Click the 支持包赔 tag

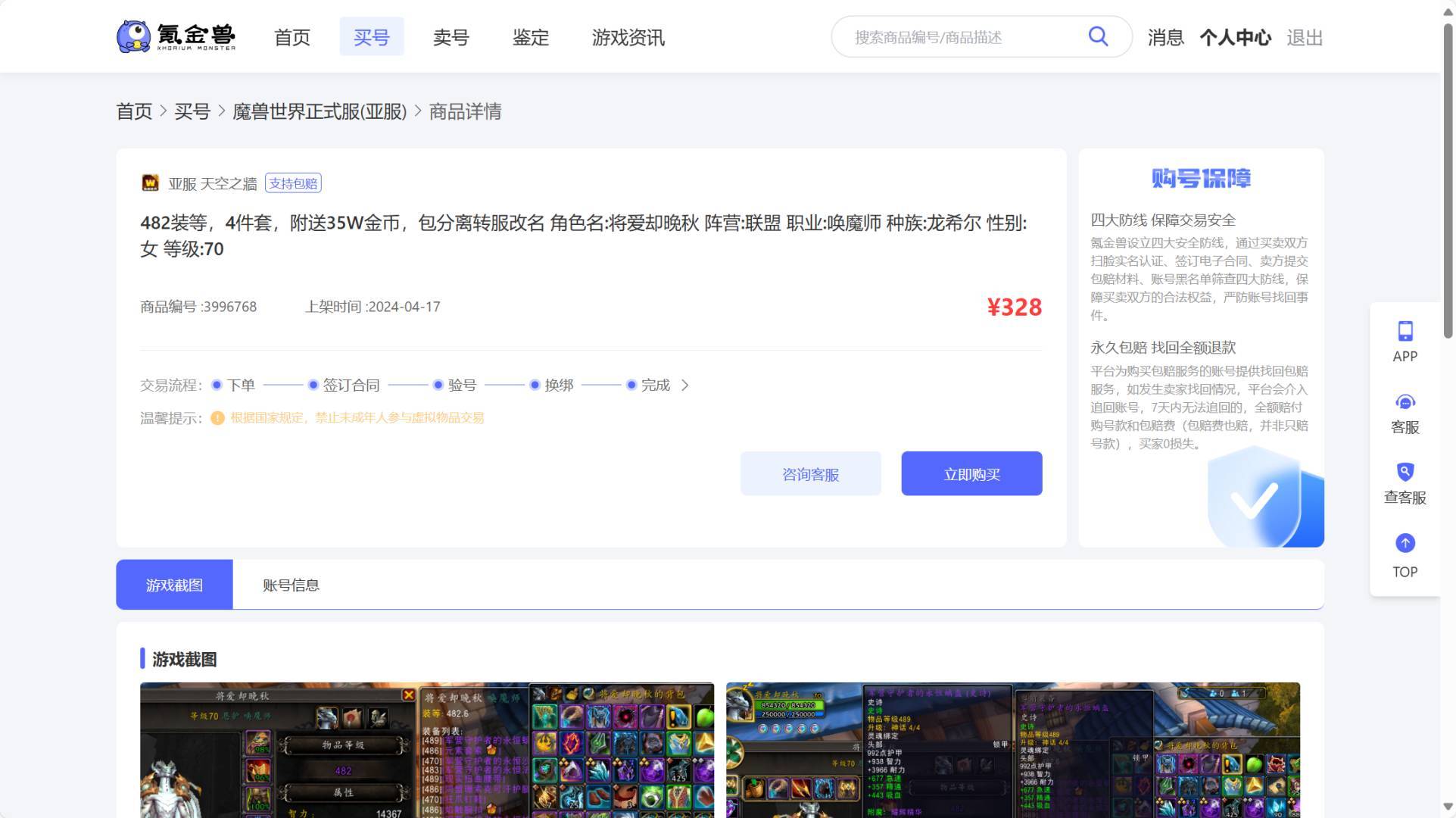(293, 183)
